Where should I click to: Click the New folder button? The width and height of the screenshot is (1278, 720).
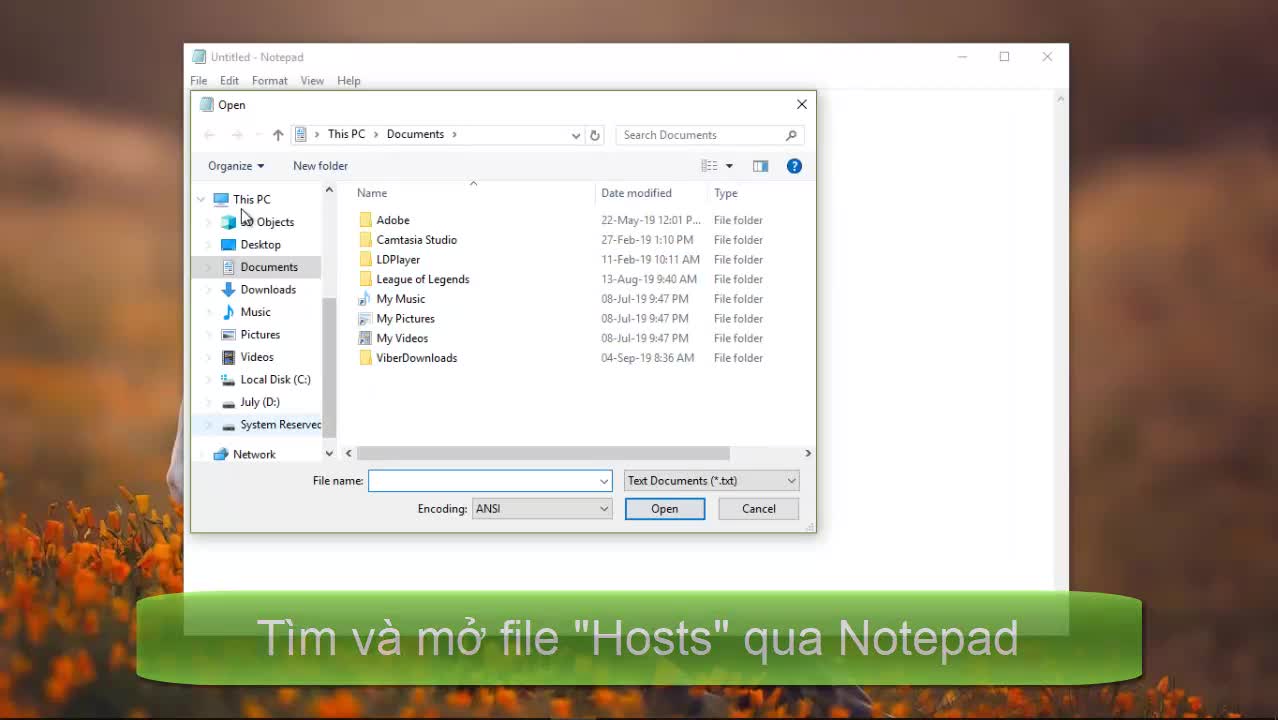point(320,166)
